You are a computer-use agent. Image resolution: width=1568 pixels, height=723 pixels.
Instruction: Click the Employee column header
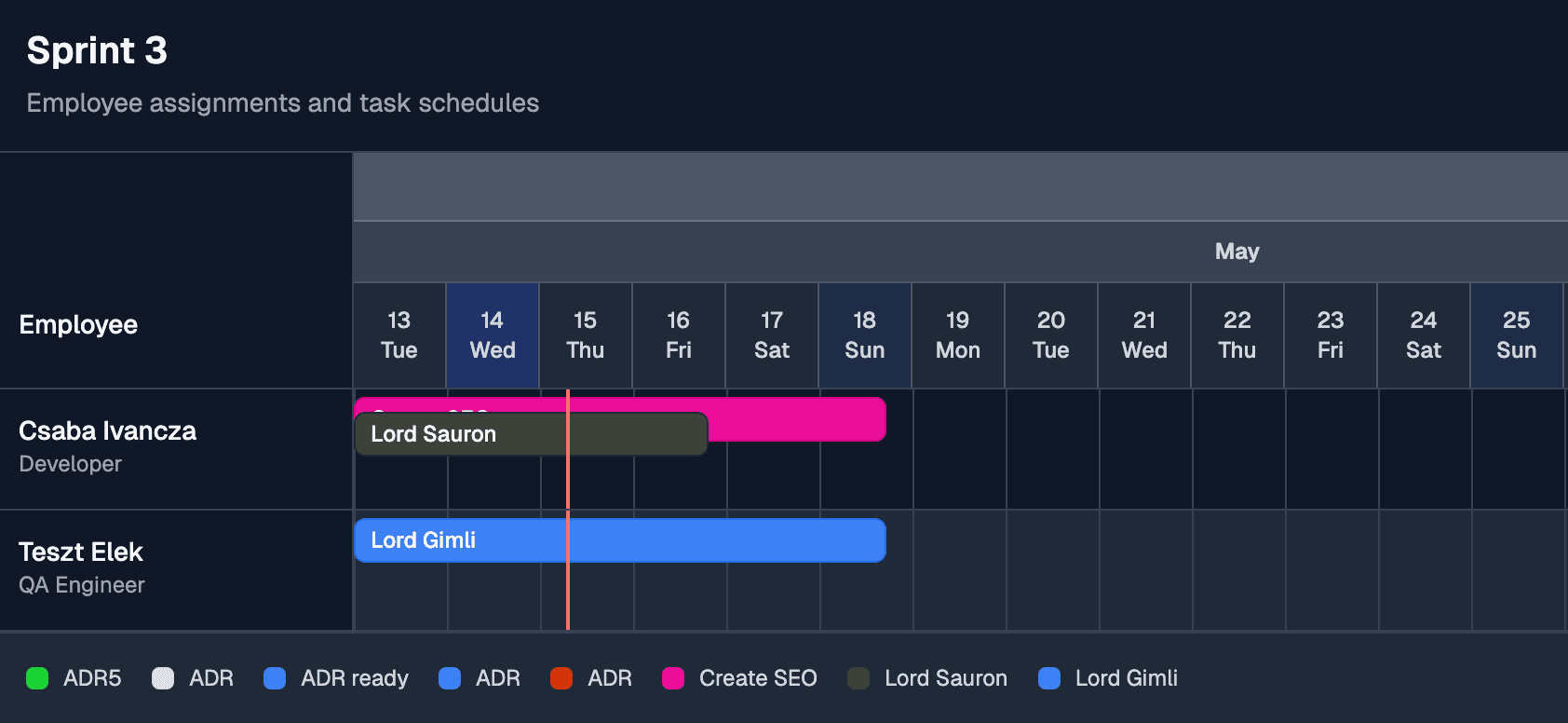pyautogui.click(x=78, y=325)
